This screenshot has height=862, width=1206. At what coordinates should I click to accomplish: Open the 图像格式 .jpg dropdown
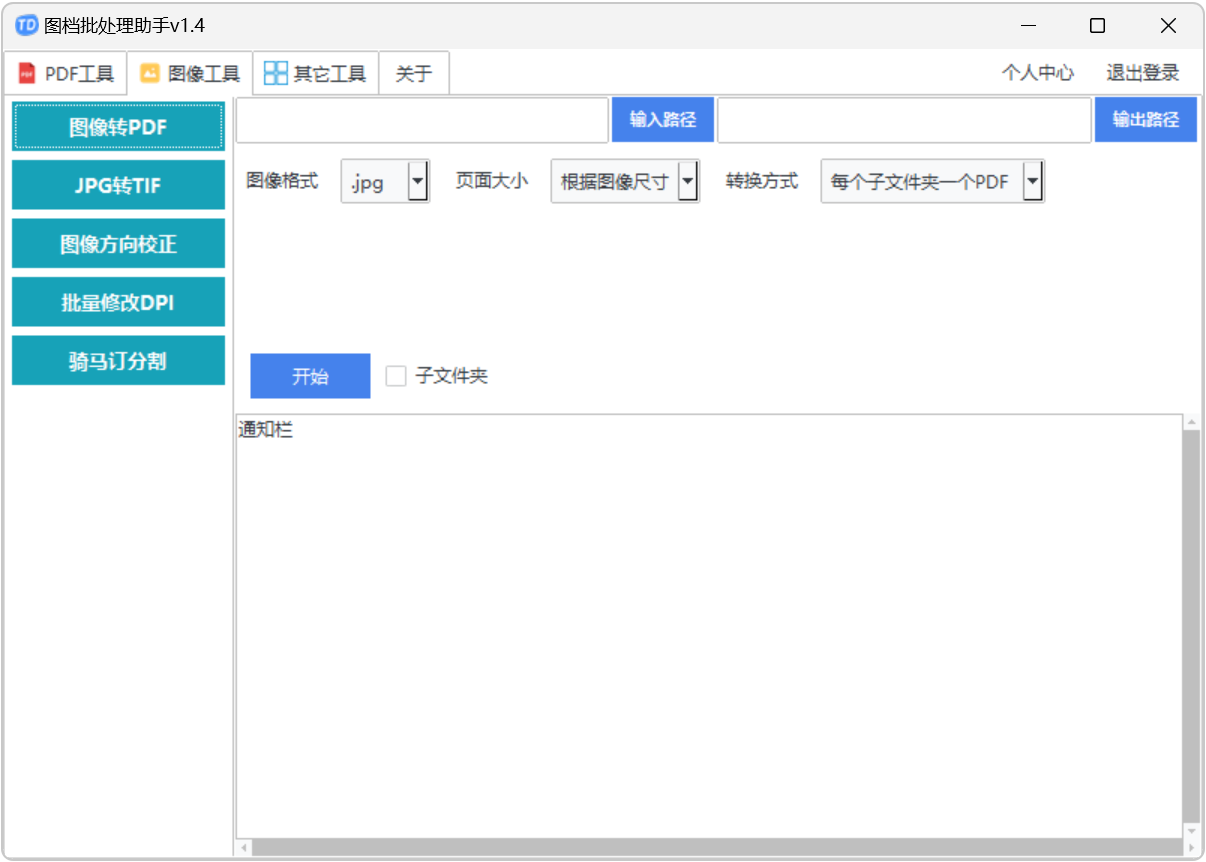coord(385,182)
